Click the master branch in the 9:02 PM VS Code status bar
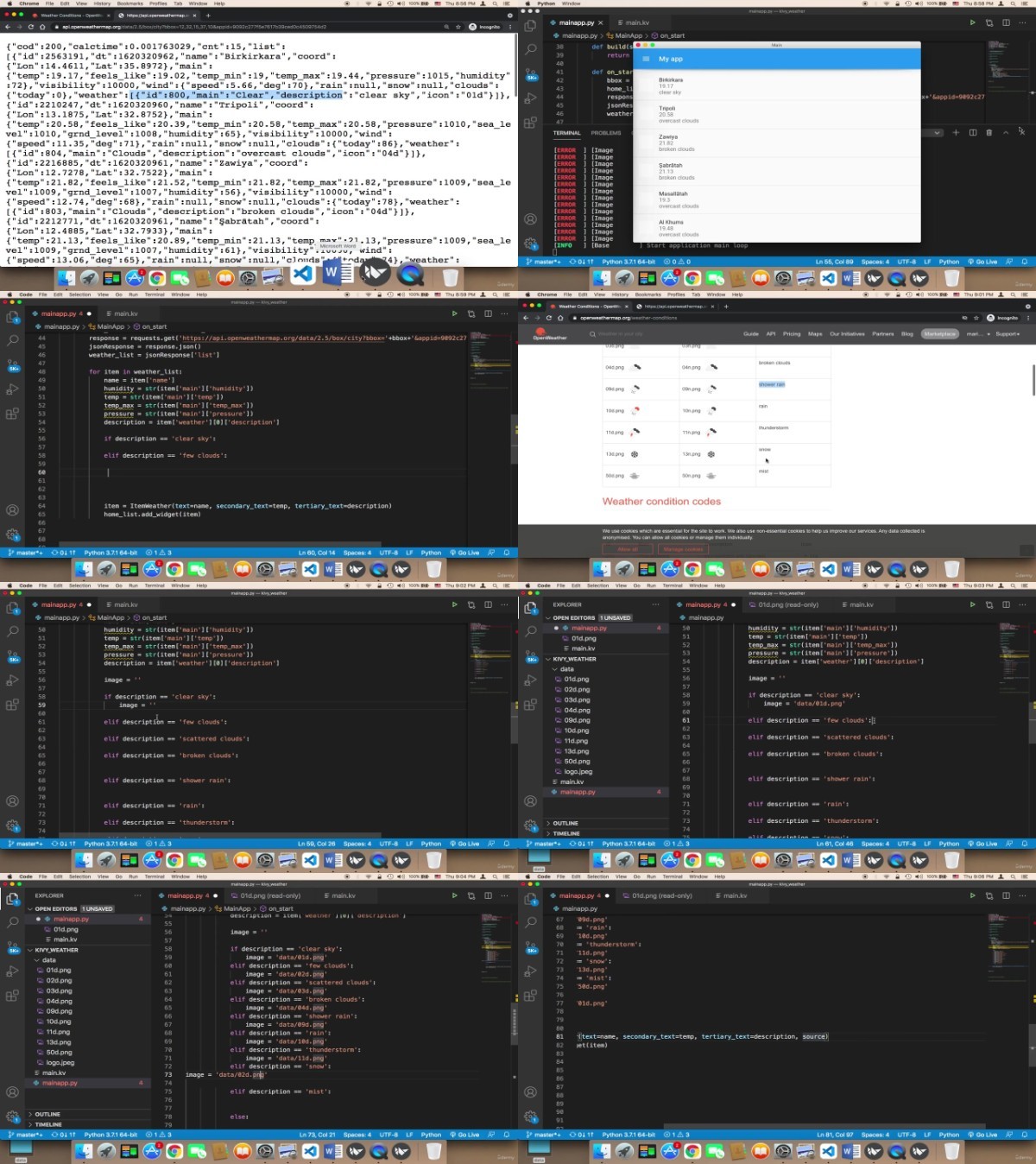 pyautogui.click(x=25, y=844)
